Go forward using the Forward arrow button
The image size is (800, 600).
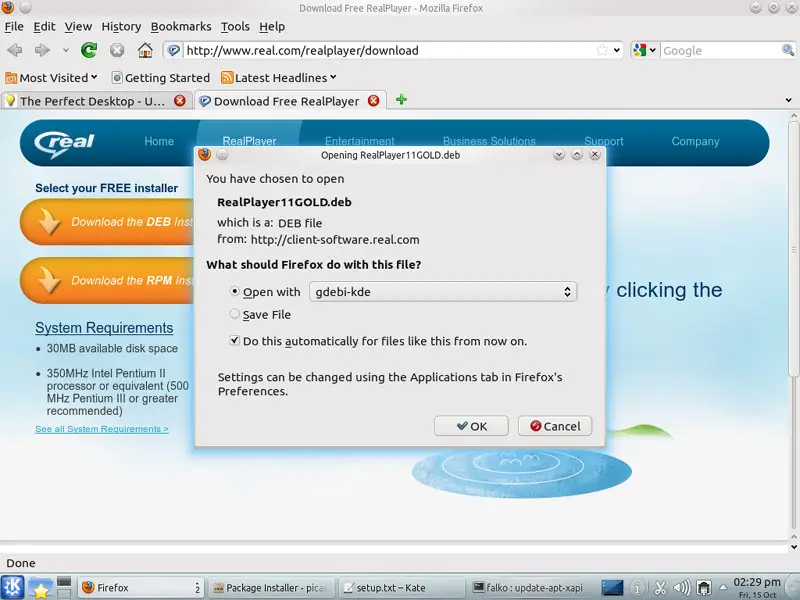coord(42,50)
